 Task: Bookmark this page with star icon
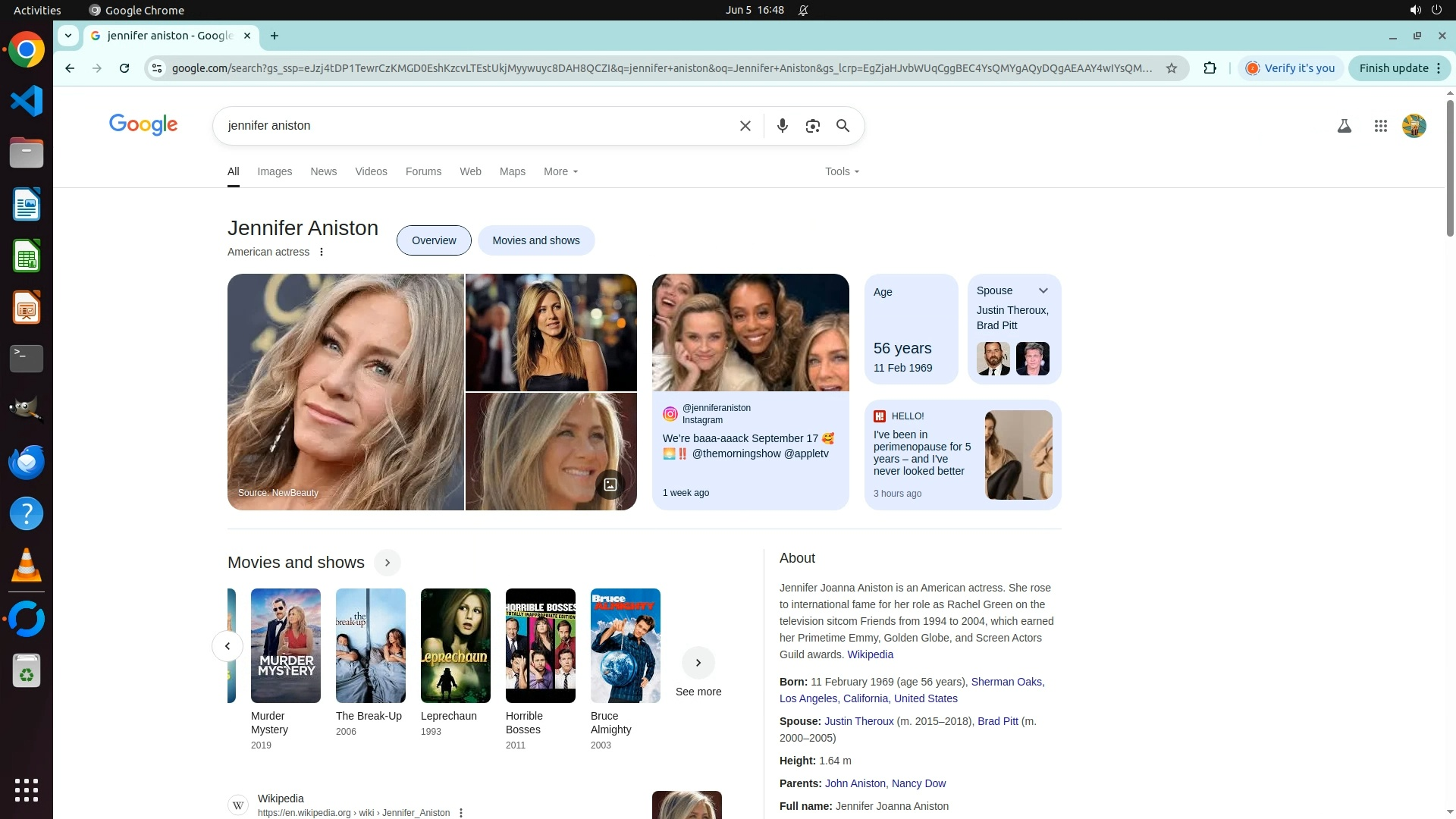[x=1171, y=68]
